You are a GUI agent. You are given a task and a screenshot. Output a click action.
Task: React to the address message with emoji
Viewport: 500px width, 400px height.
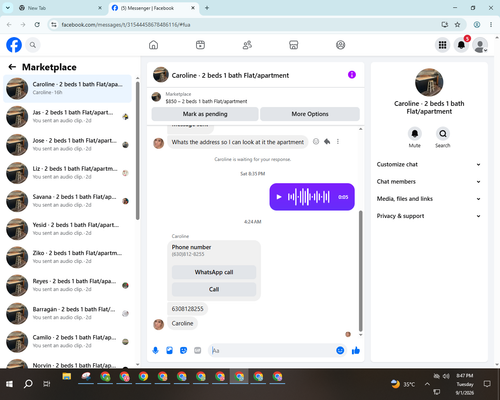click(x=316, y=142)
